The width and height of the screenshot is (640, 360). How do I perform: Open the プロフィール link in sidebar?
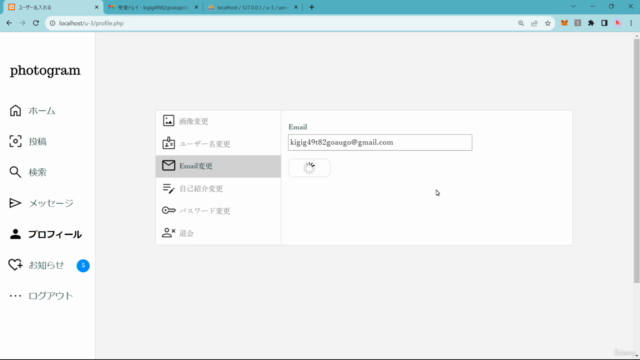pos(55,234)
